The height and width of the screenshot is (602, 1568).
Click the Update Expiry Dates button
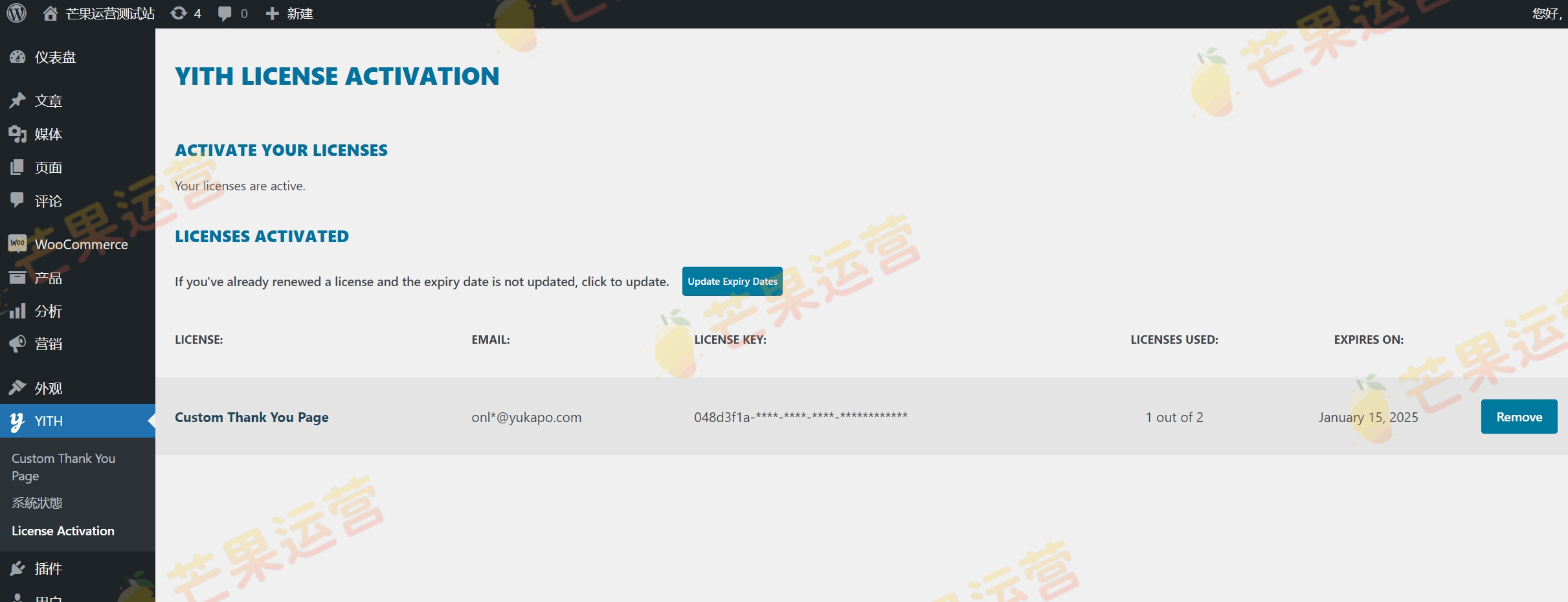pos(732,281)
